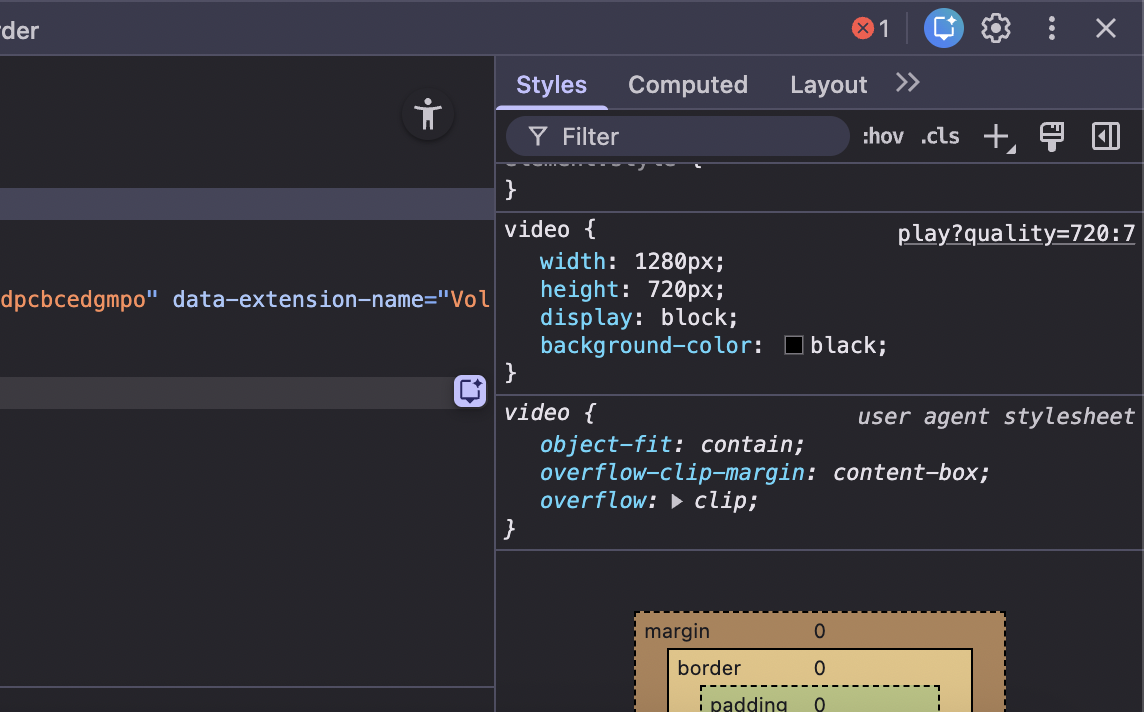Switch to the Layout tab
1144x712 pixels.
828,85
